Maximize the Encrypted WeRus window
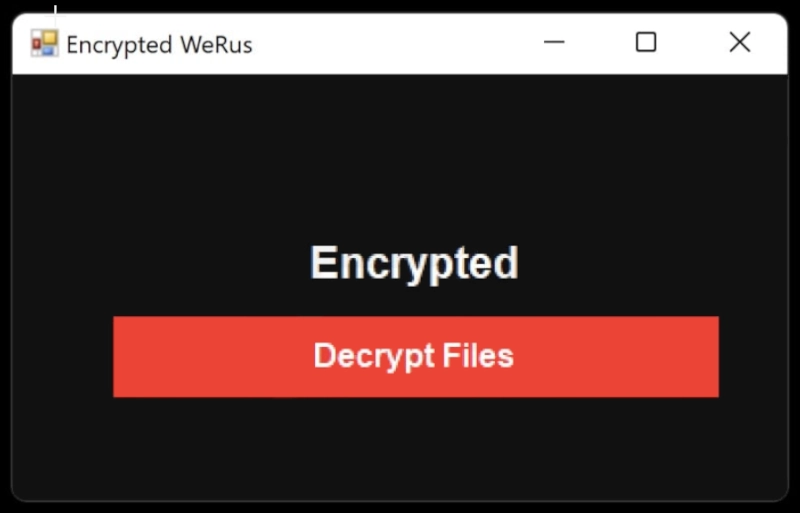Image resolution: width=800 pixels, height=513 pixels. 646,42
